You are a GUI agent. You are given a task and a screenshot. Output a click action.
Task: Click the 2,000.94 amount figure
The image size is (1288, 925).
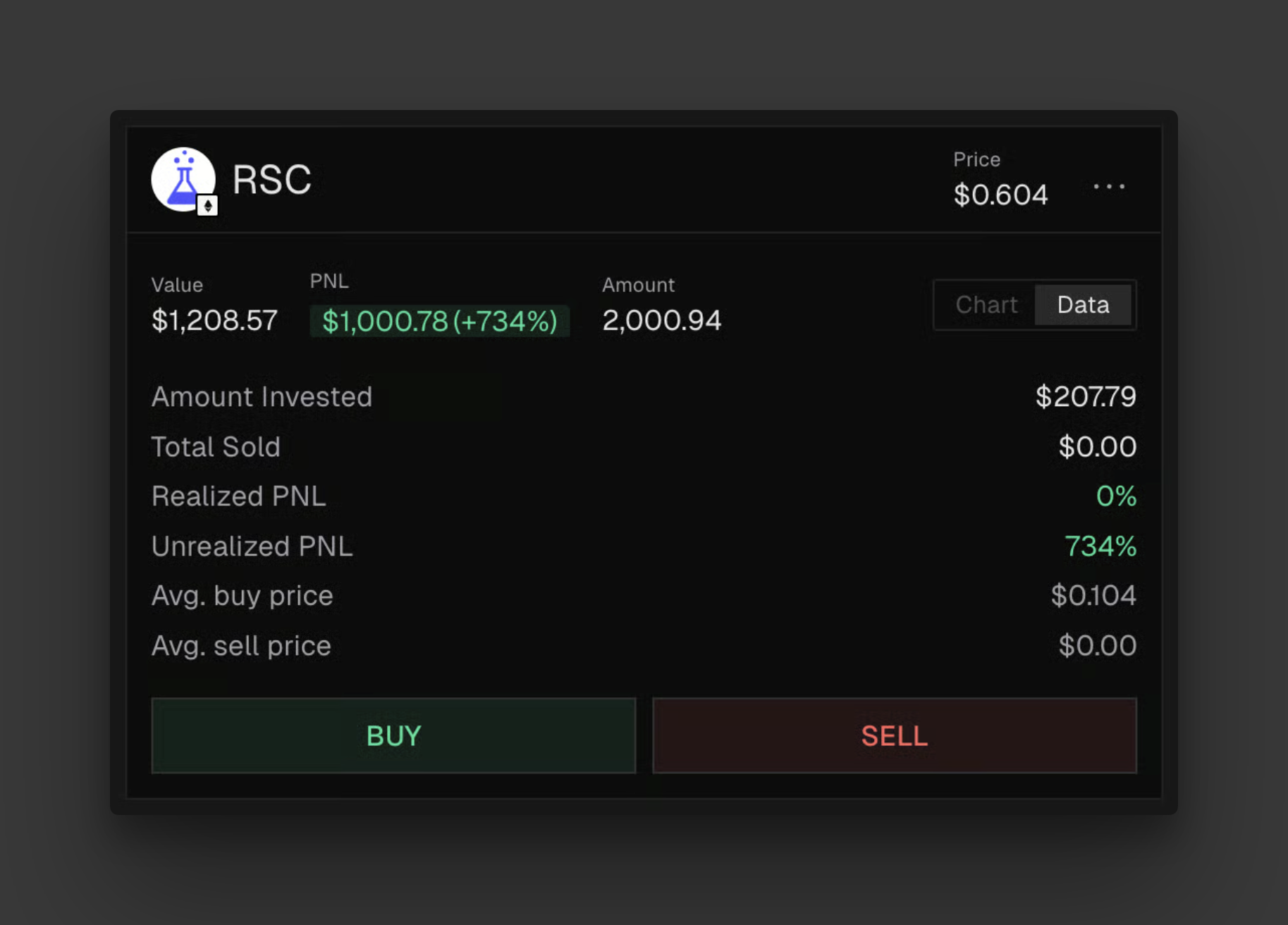coord(661,321)
